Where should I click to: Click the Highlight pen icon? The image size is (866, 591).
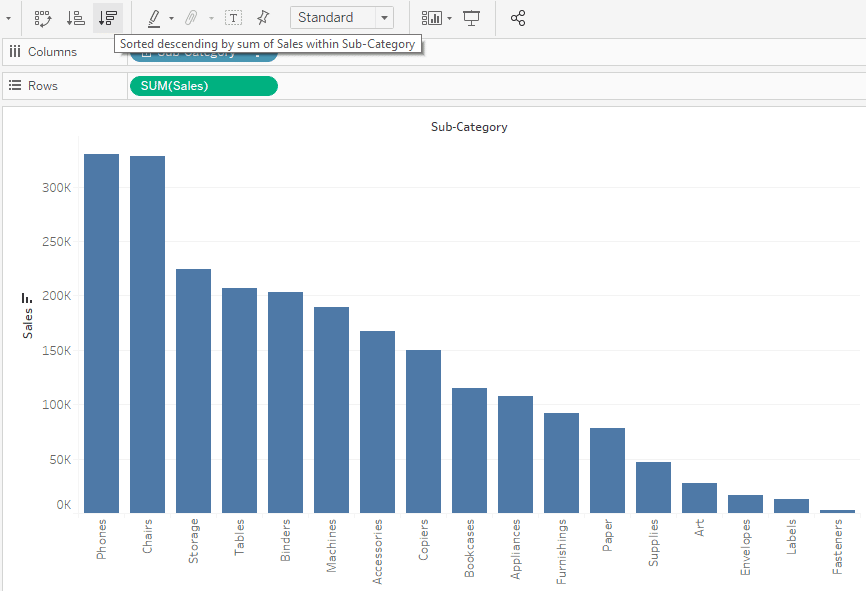tap(154, 18)
